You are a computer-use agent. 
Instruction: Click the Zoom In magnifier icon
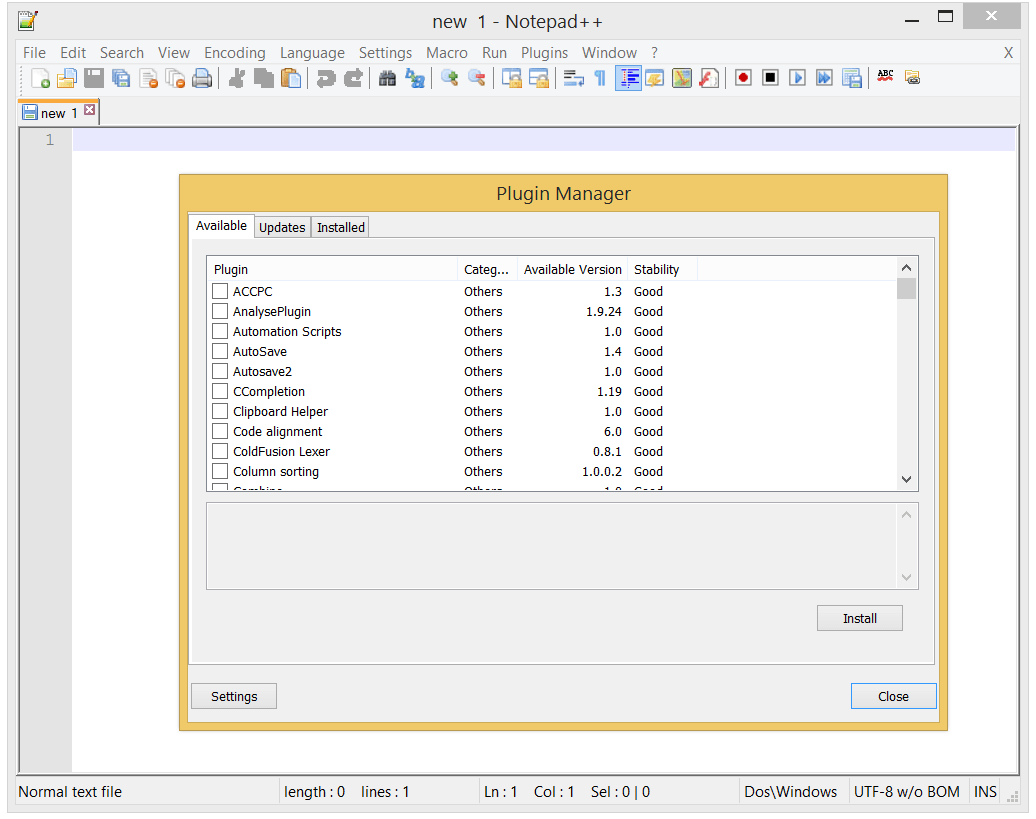[450, 78]
